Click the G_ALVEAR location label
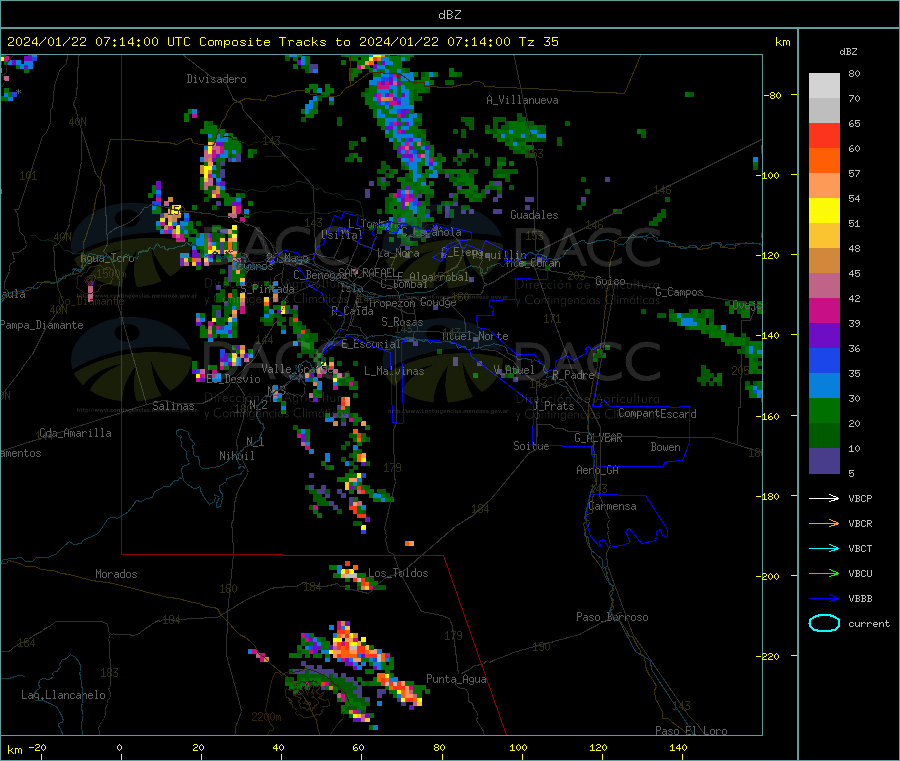 [x=598, y=438]
